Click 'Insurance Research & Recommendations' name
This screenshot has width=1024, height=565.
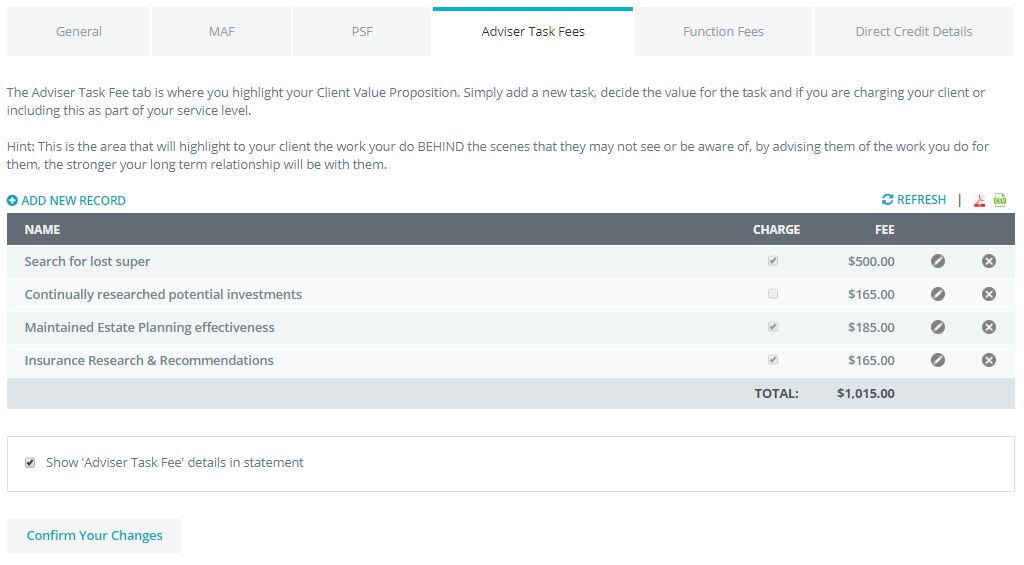pos(149,360)
